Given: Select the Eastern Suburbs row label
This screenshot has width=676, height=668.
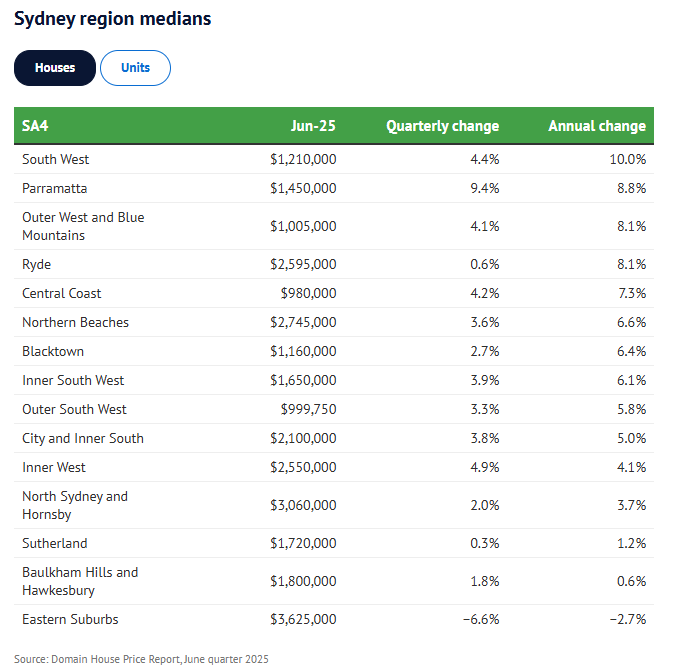Looking at the screenshot, I should pos(70,619).
